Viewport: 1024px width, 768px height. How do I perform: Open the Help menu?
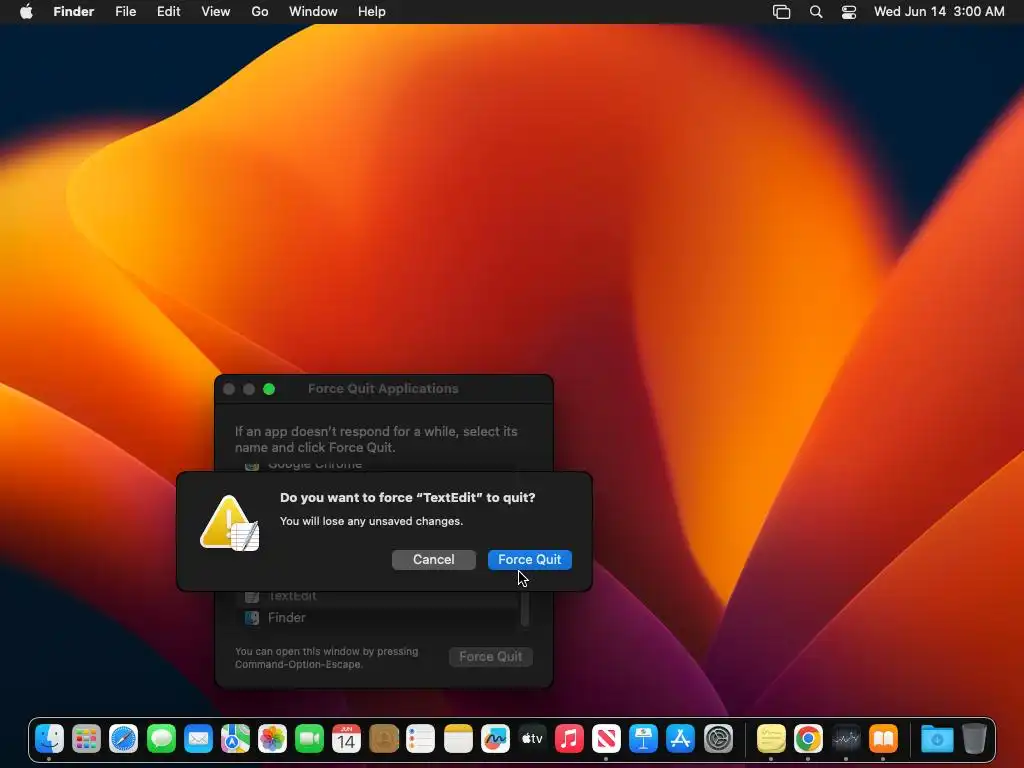(372, 12)
